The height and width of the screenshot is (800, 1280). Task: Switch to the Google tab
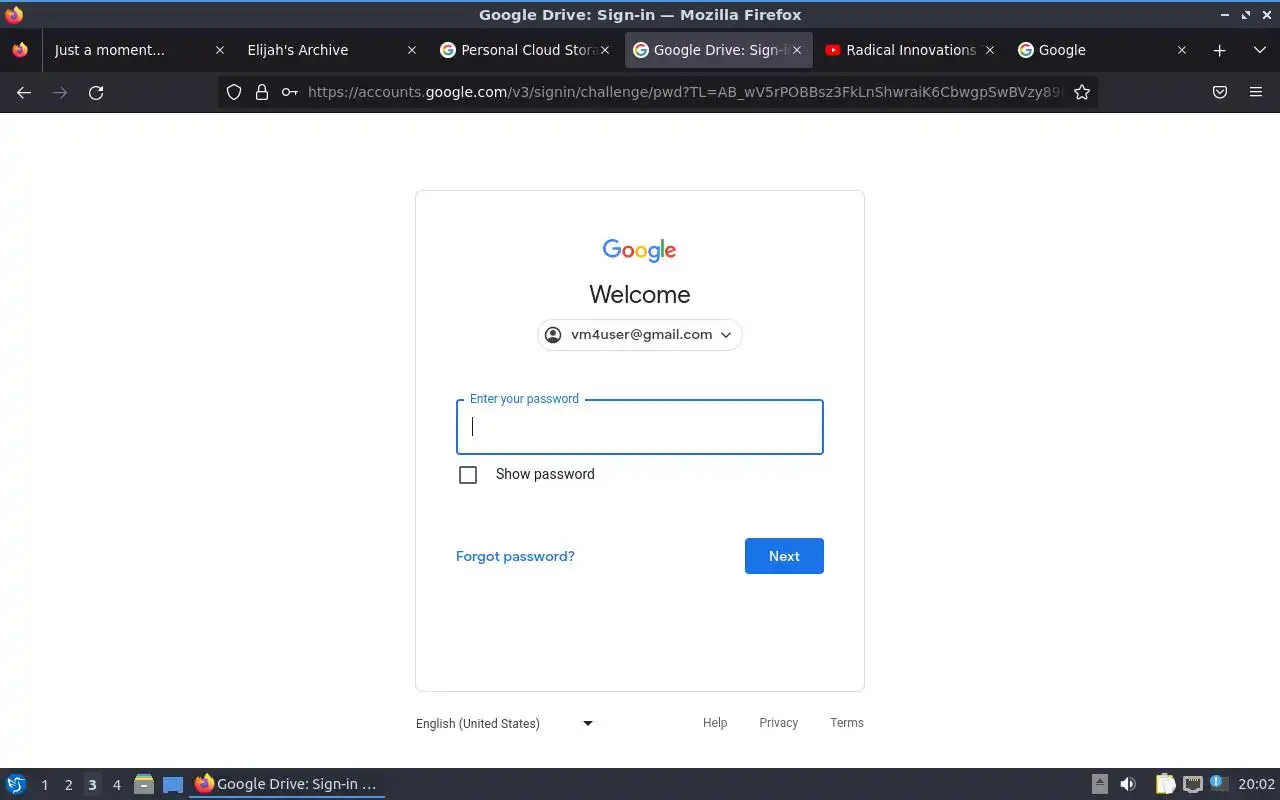pyautogui.click(x=1103, y=50)
